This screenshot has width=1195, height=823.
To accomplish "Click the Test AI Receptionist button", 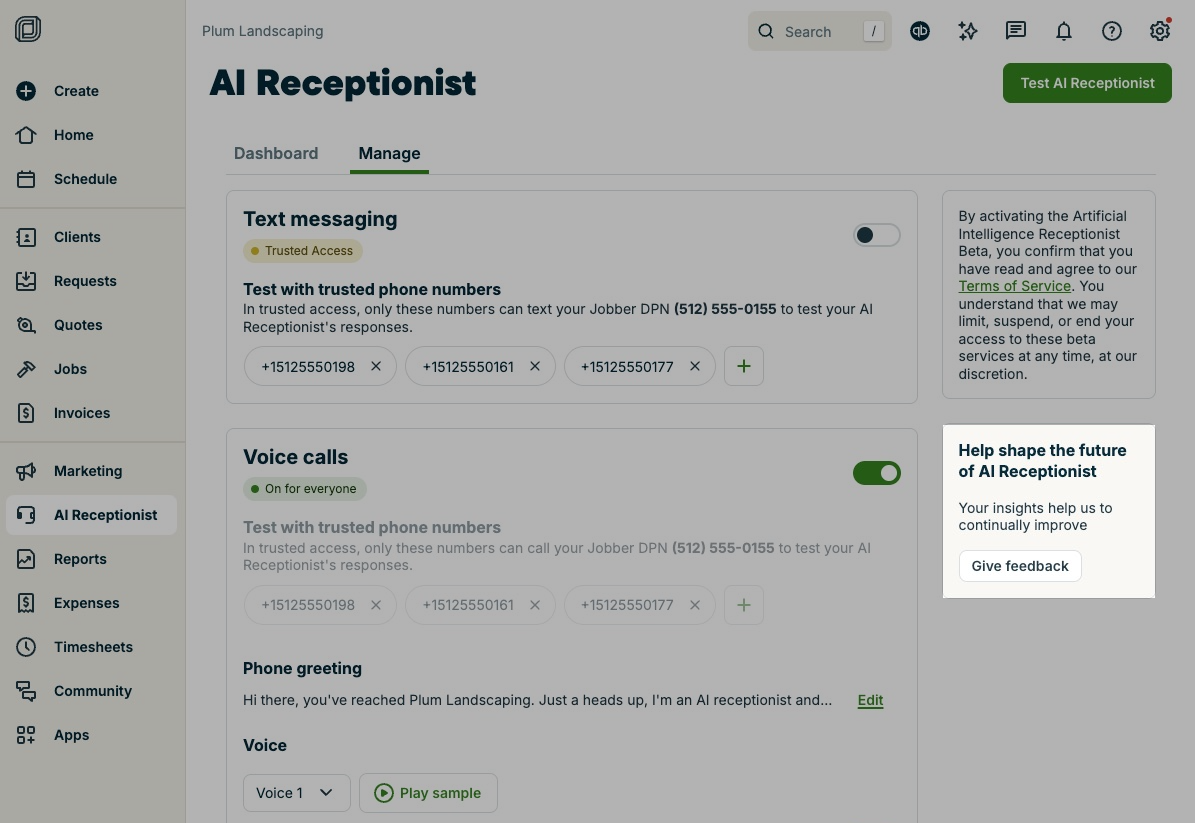I will coord(1087,83).
